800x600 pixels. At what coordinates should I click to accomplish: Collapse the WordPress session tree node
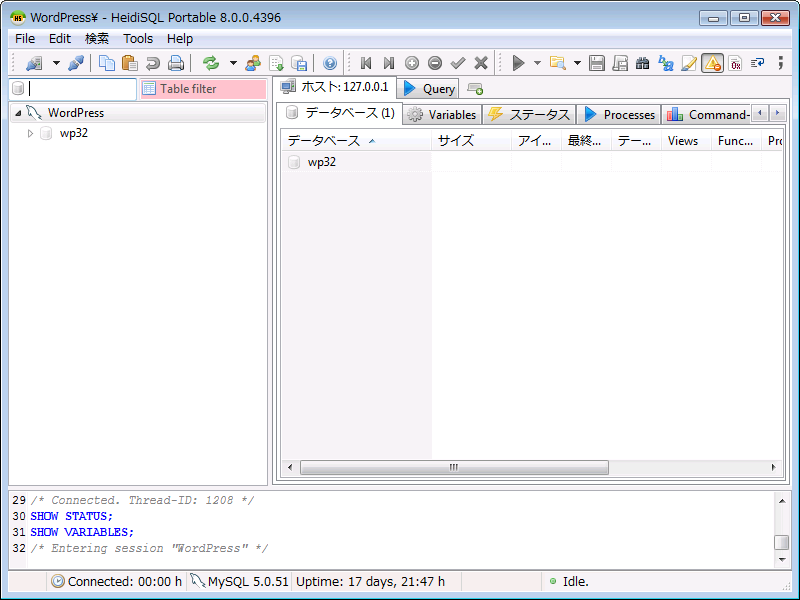click(18, 113)
